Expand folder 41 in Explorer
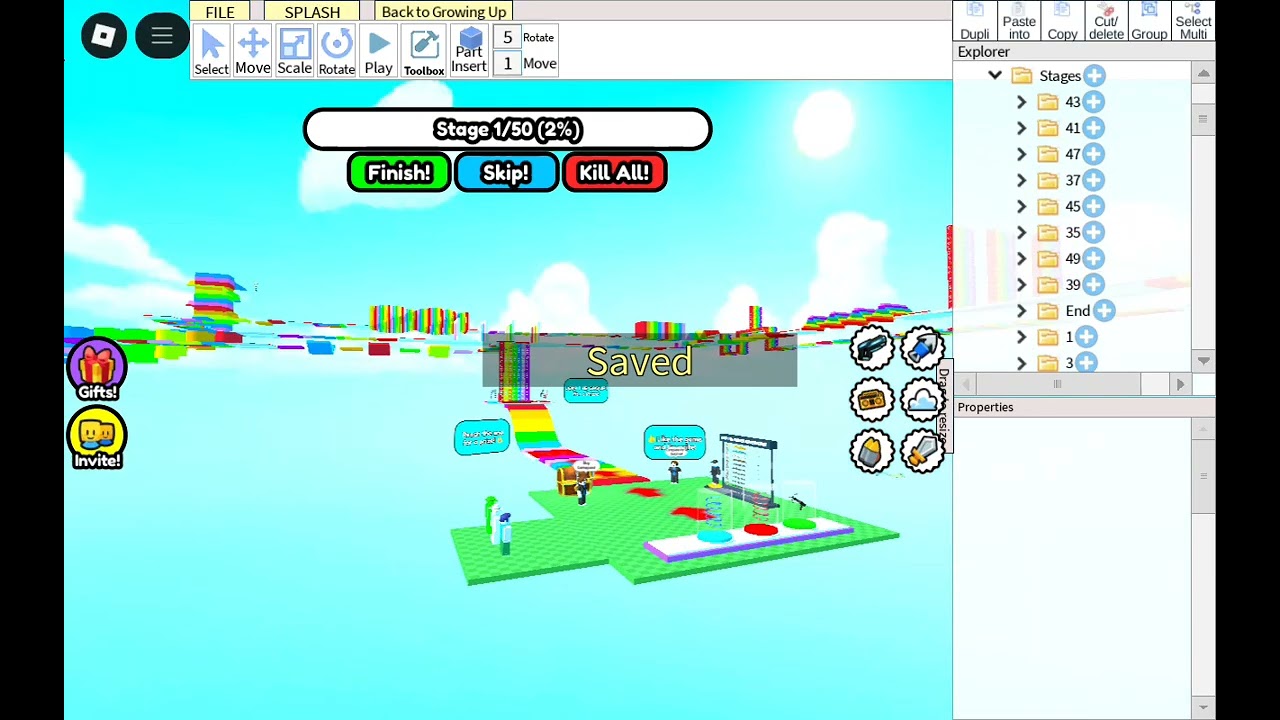1280x720 pixels. point(1021,128)
